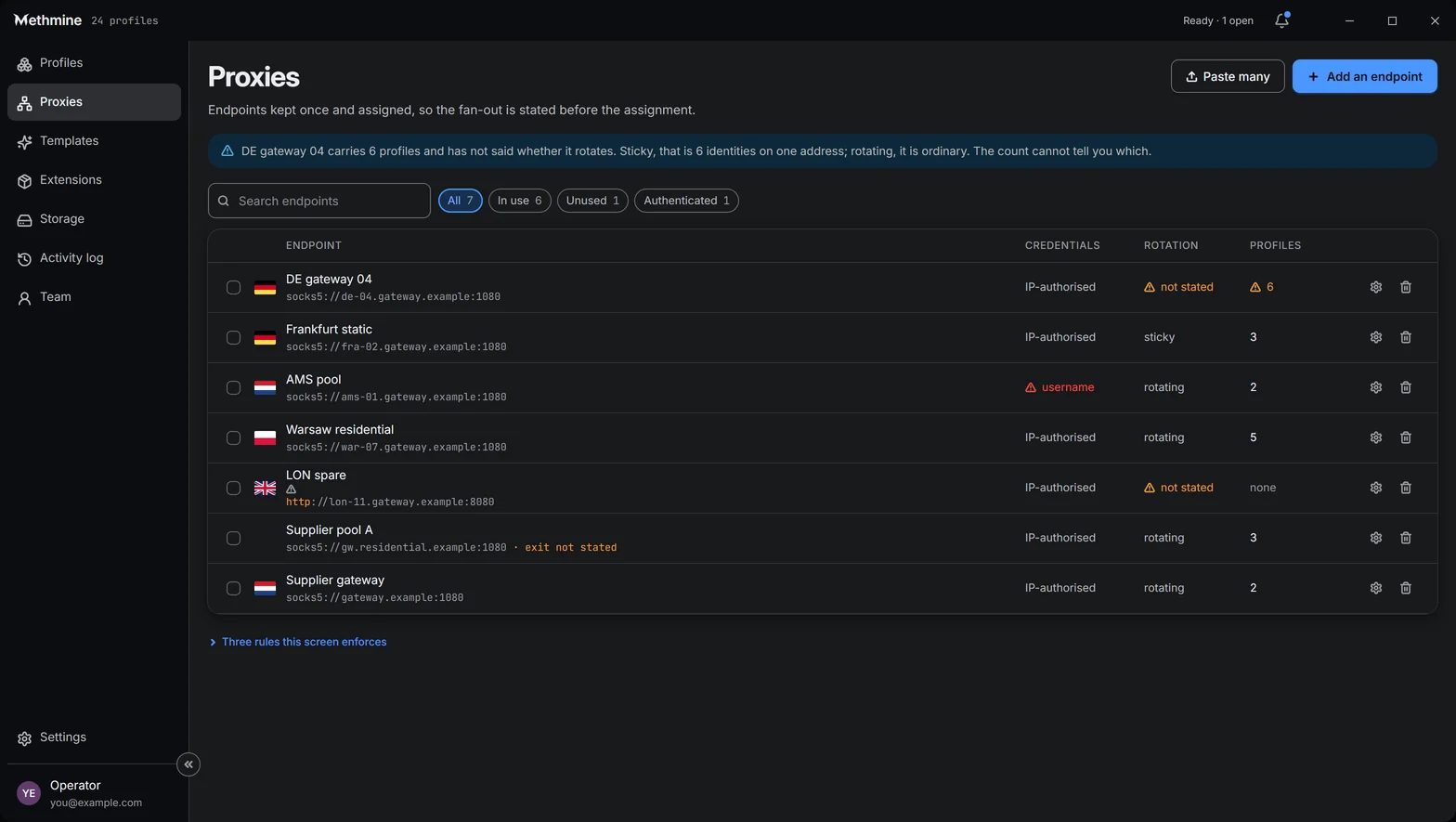Screen dimensions: 1456x822
Task: Check the LON spare row checkbox
Action: 233,489
